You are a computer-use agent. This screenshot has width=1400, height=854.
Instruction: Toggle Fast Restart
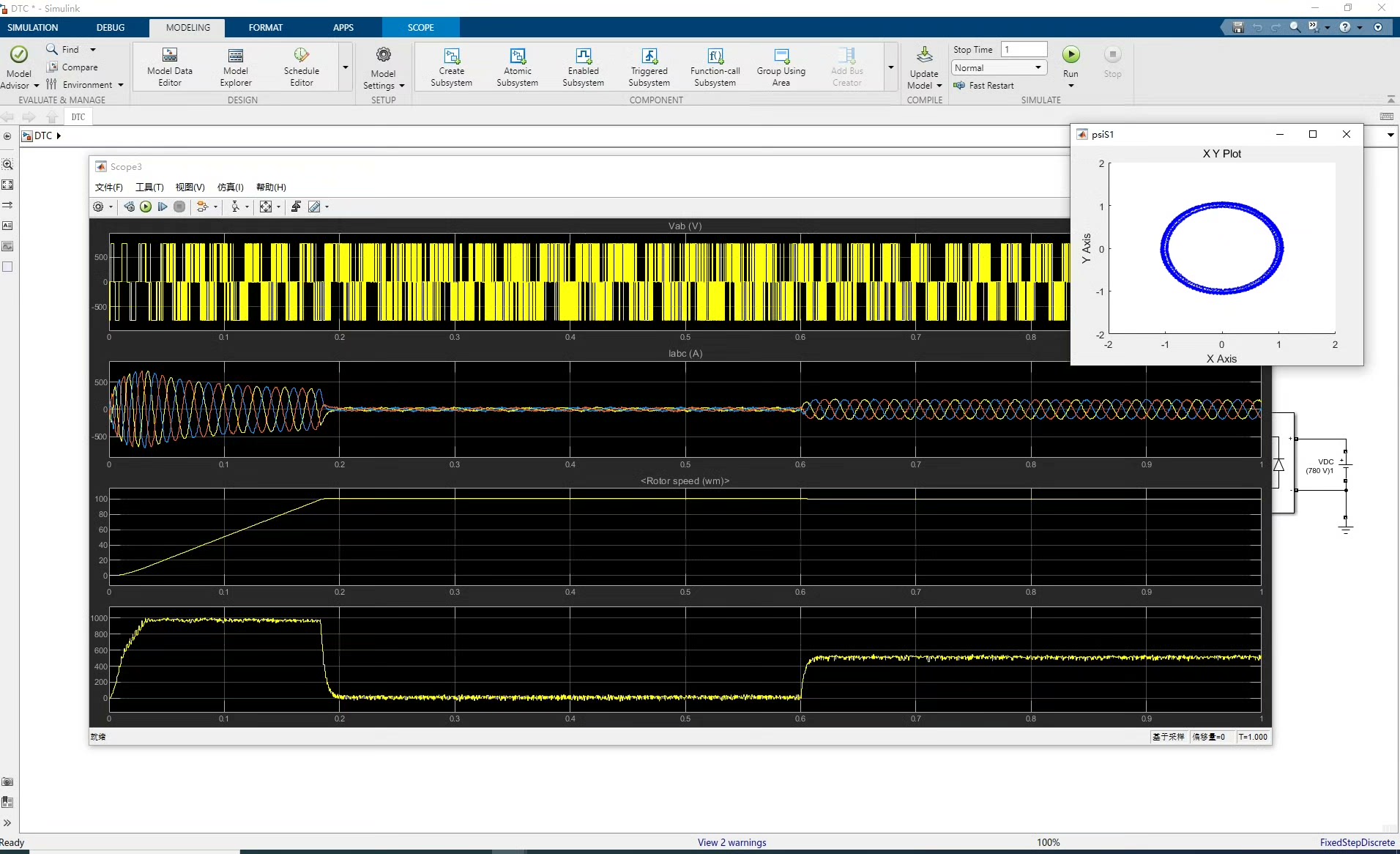[984, 86]
